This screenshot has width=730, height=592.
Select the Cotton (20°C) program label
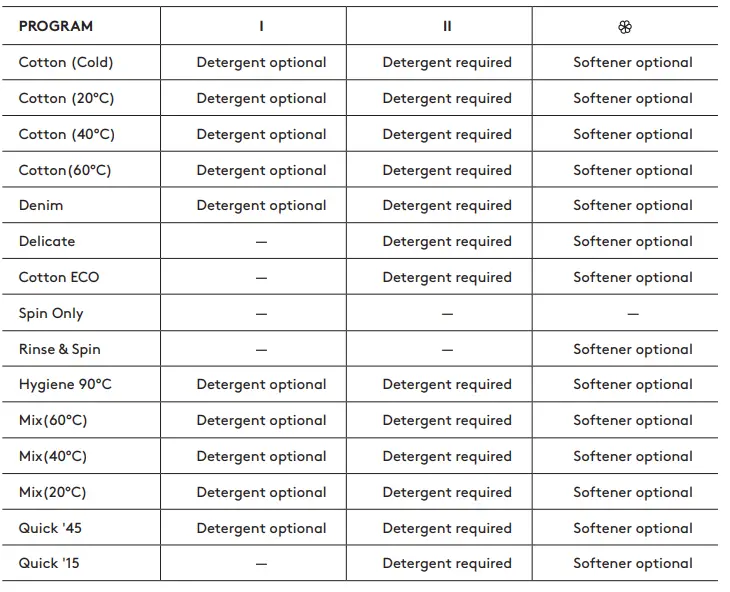pos(66,98)
